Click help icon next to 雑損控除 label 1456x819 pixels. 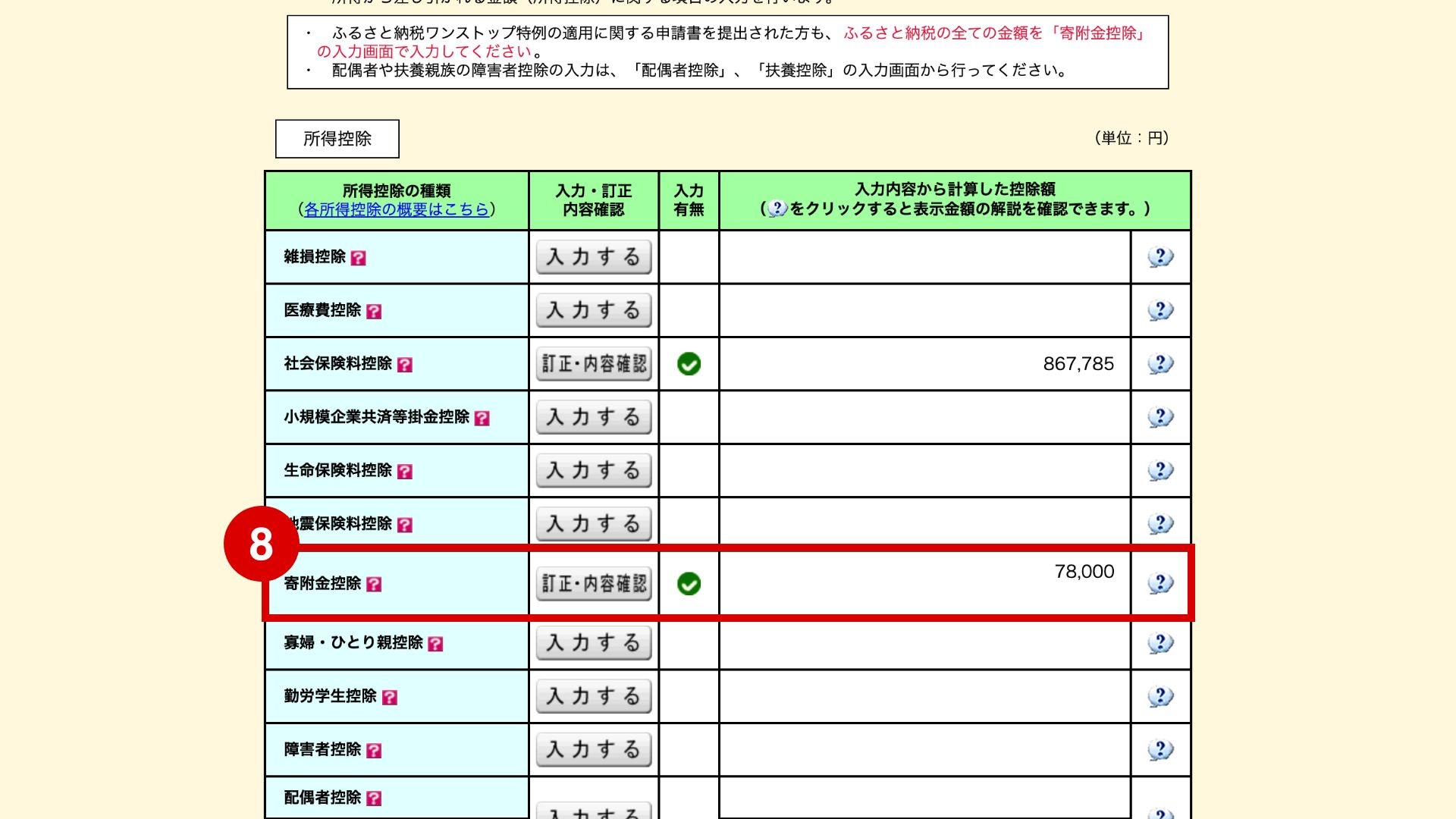[358, 258]
